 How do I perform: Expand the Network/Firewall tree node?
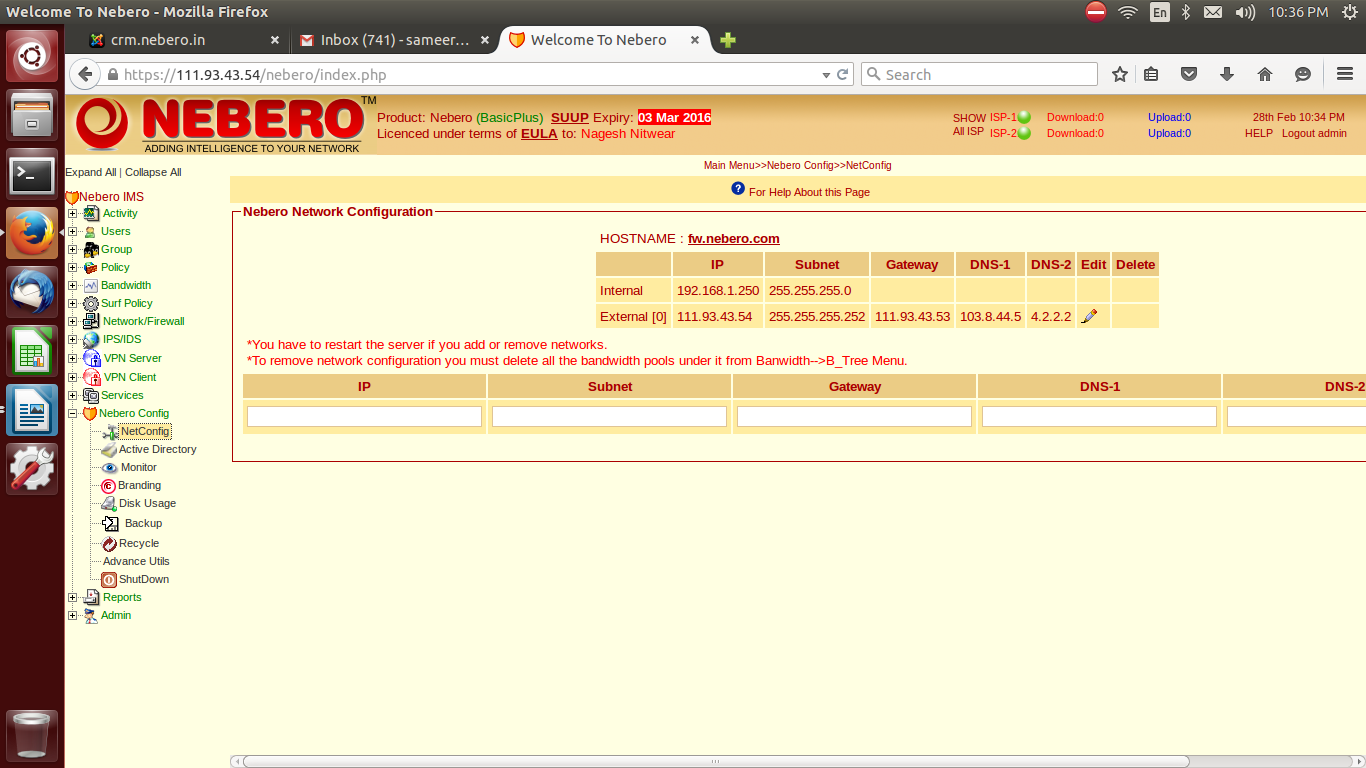point(72,321)
